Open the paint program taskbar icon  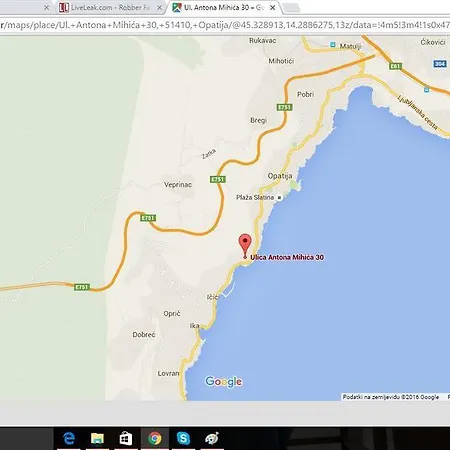pyautogui.click(x=212, y=438)
